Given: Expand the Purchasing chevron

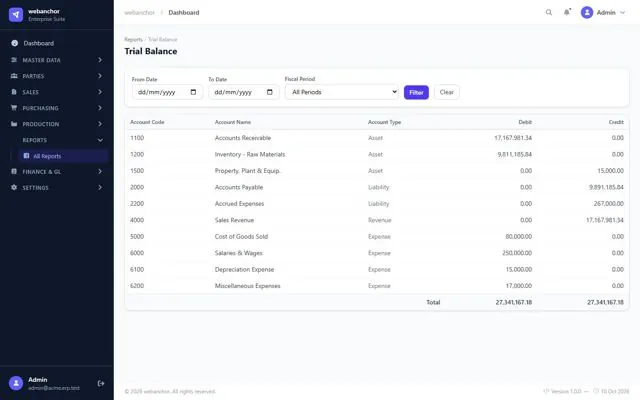Looking at the screenshot, I should point(100,108).
